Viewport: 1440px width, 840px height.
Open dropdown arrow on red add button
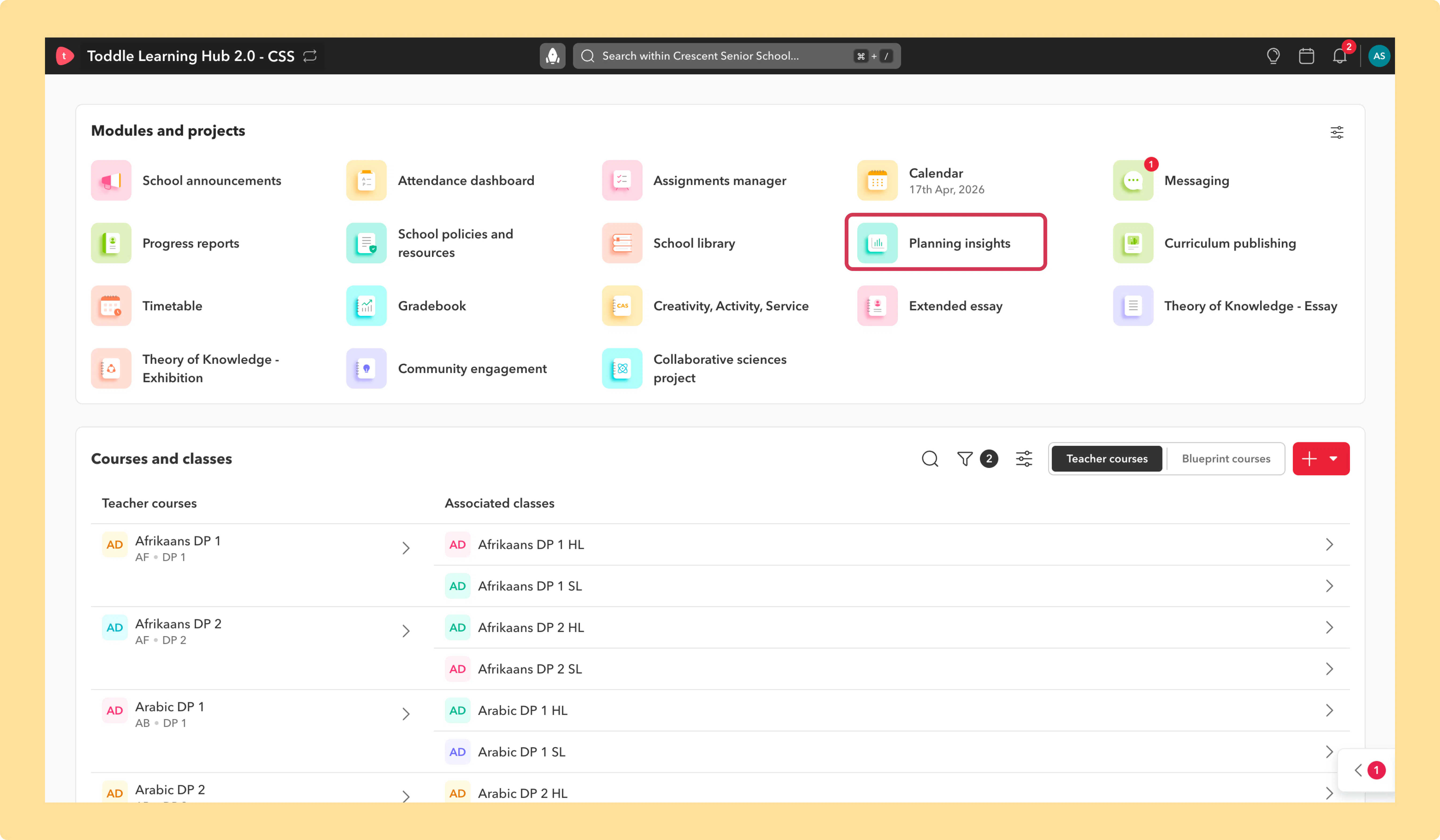(x=1333, y=459)
